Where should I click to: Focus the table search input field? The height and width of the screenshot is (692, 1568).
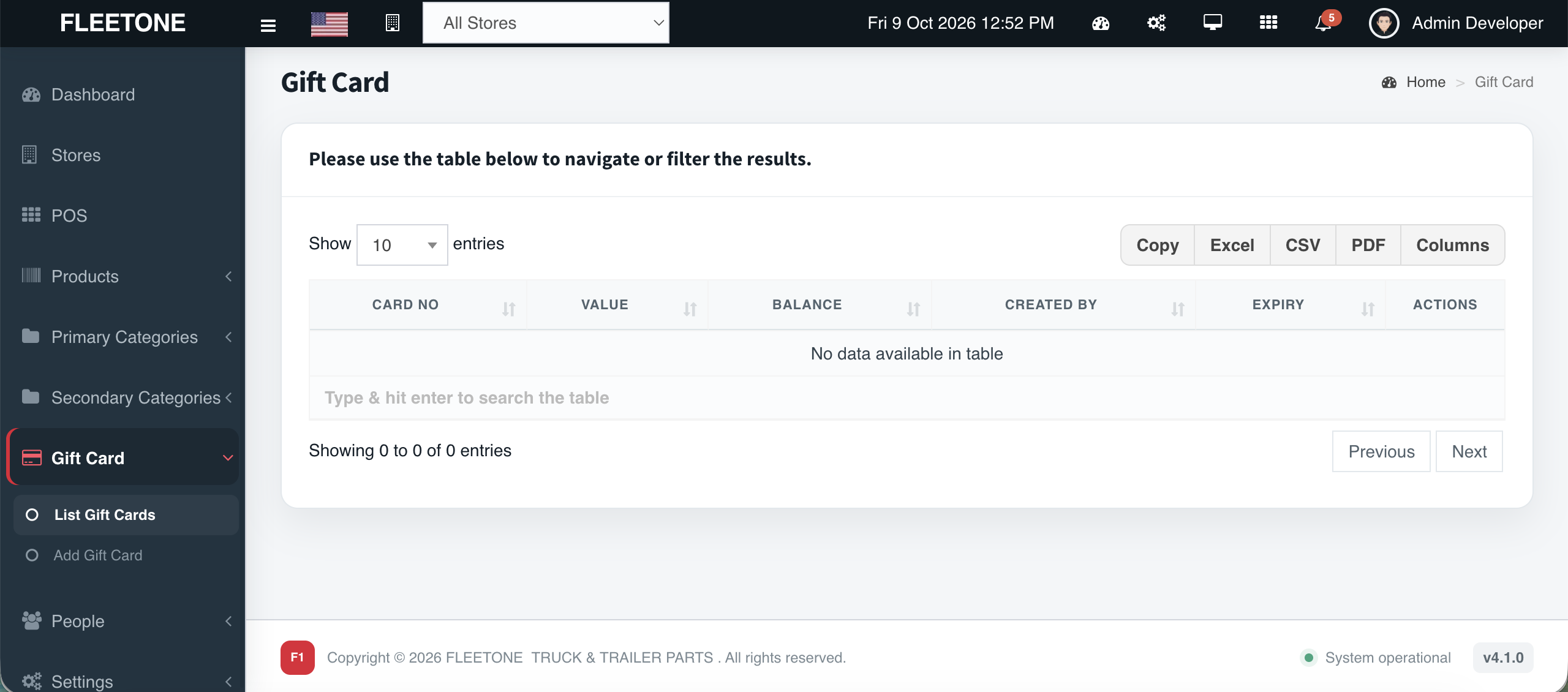coord(907,397)
